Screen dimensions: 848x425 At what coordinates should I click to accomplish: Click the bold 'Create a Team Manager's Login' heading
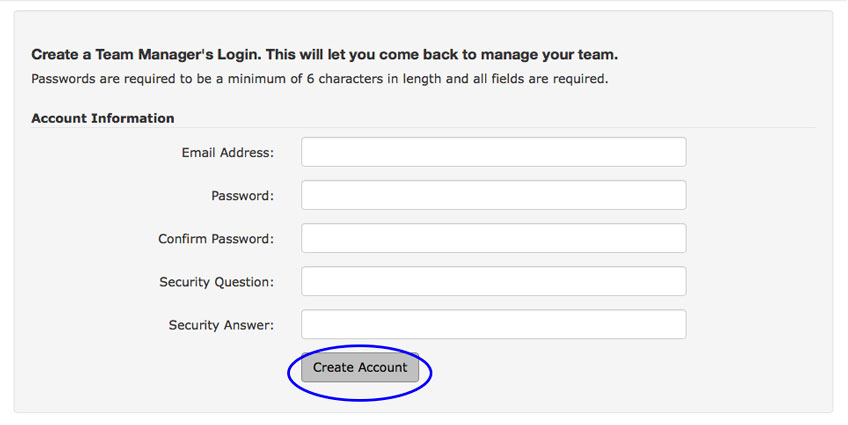tap(147, 55)
